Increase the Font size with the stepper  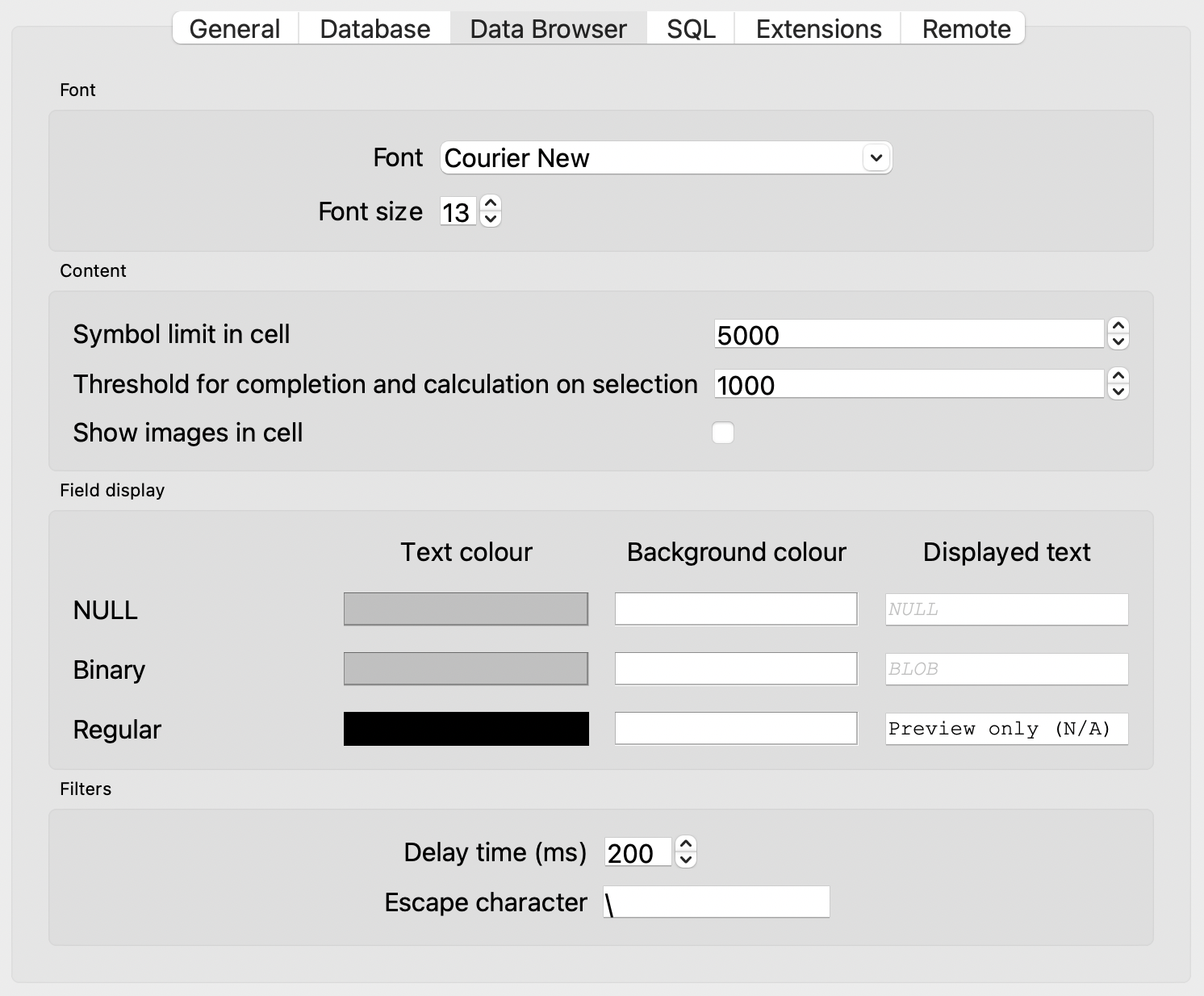pos(491,203)
